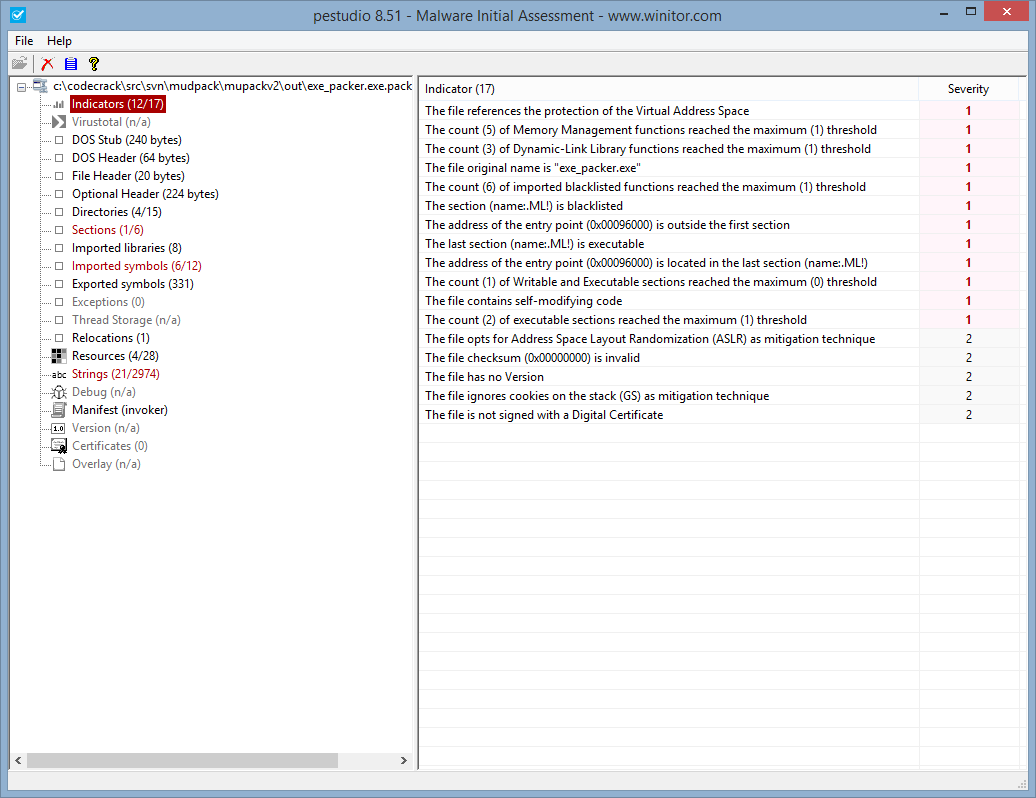The image size is (1036, 798).
Task: Select row 'The section (name:.ML!) is blacklisted'
Action: tap(719, 206)
